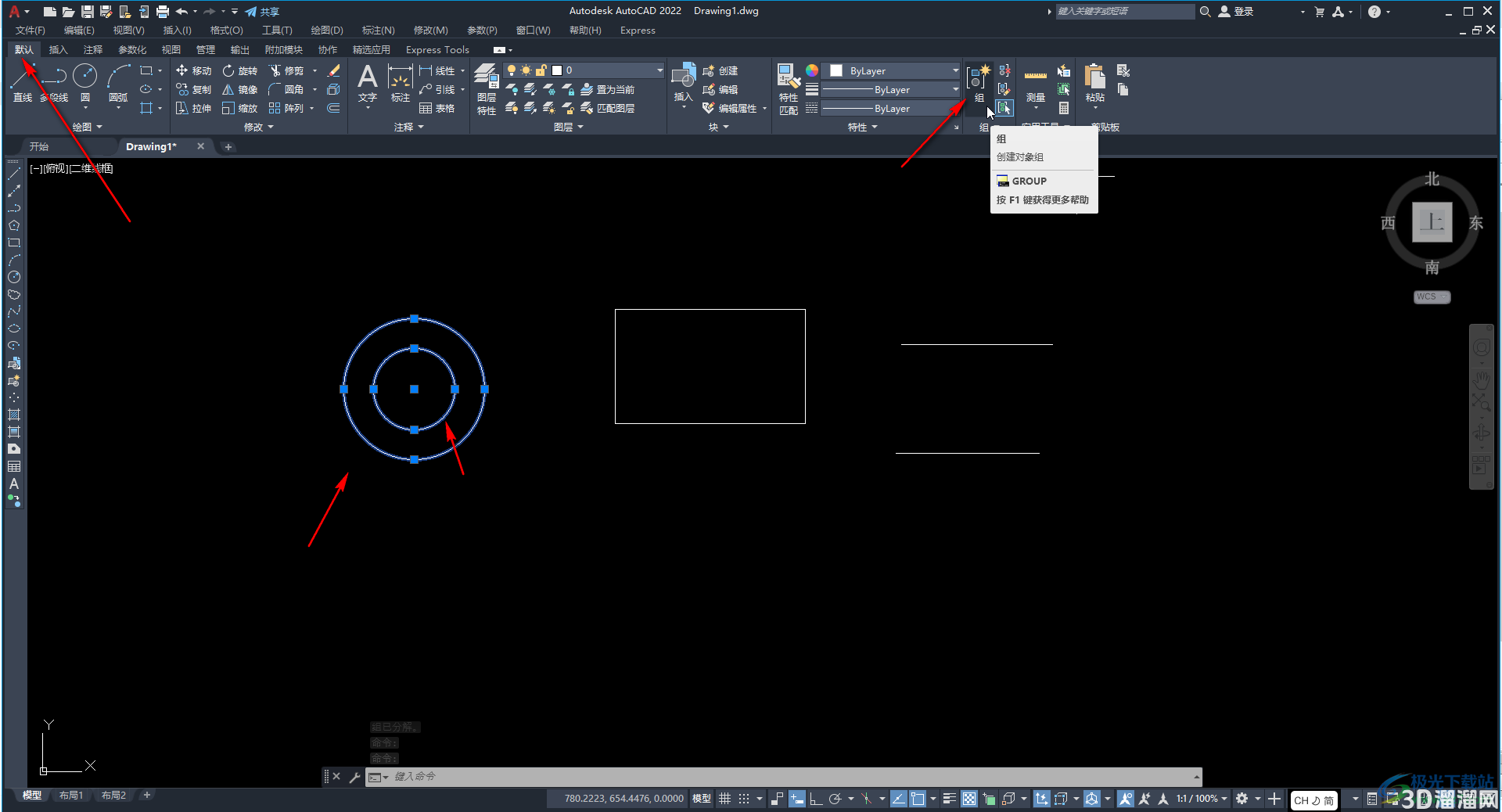
Task: Switch to the 注释 ribbon tab
Action: pos(93,49)
